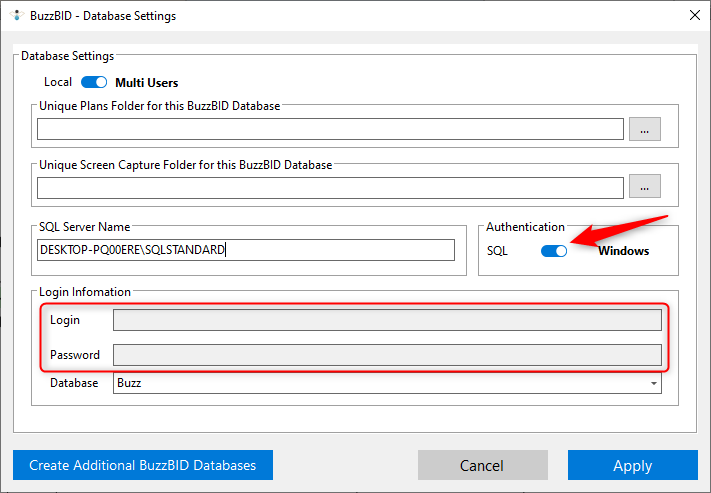Click the Multi Users label
The width and height of the screenshot is (711, 493).
(x=147, y=82)
